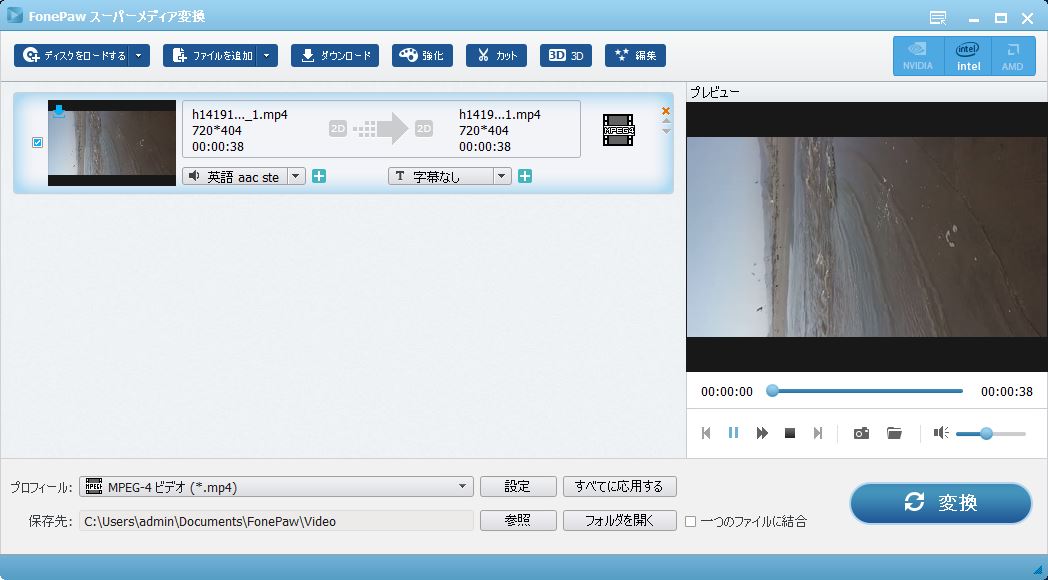Screen dimensions: 1048x580
Task: Open the Edit (編集) tool
Action: (635, 55)
